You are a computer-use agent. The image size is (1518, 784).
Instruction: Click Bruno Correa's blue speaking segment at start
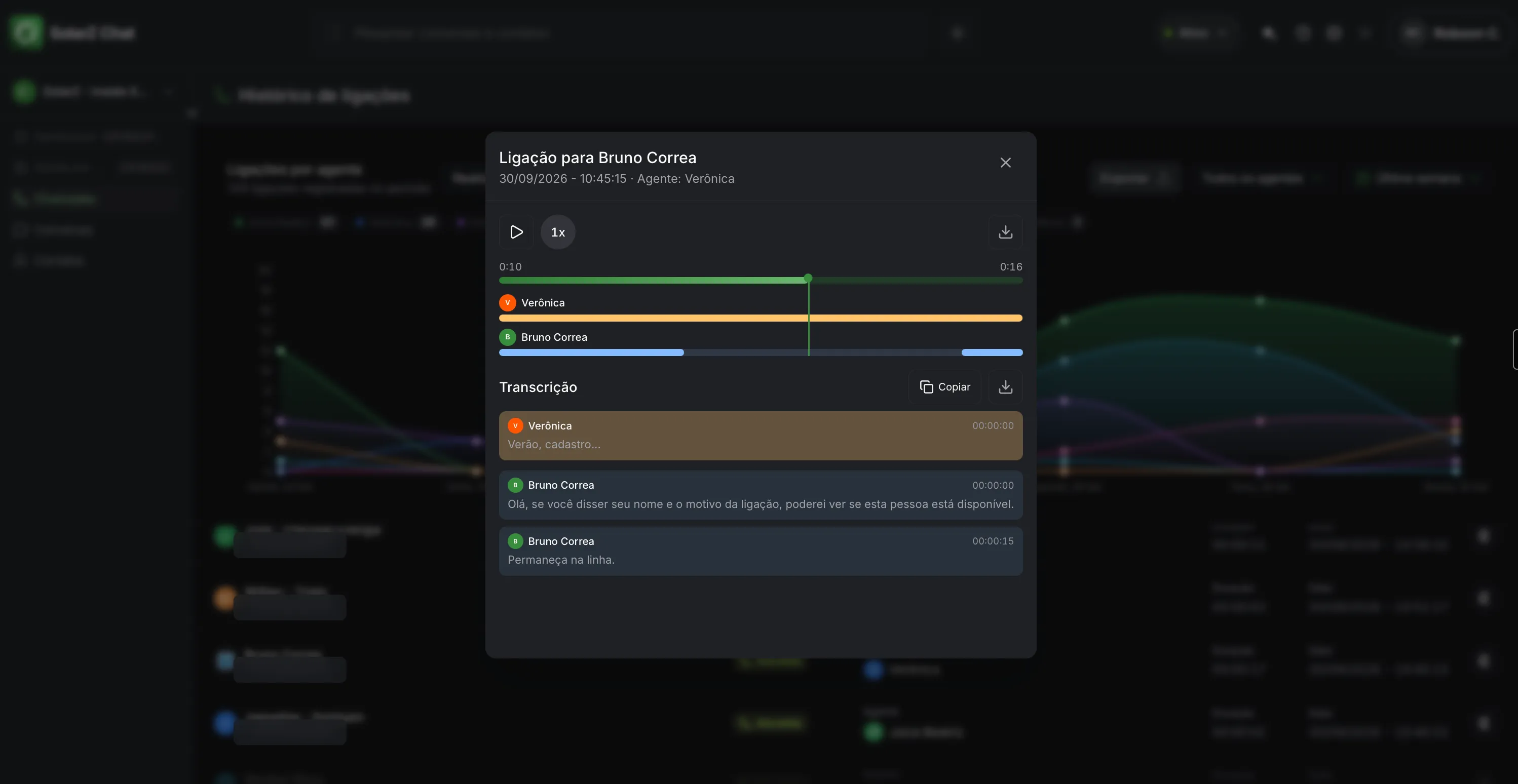[x=591, y=353]
